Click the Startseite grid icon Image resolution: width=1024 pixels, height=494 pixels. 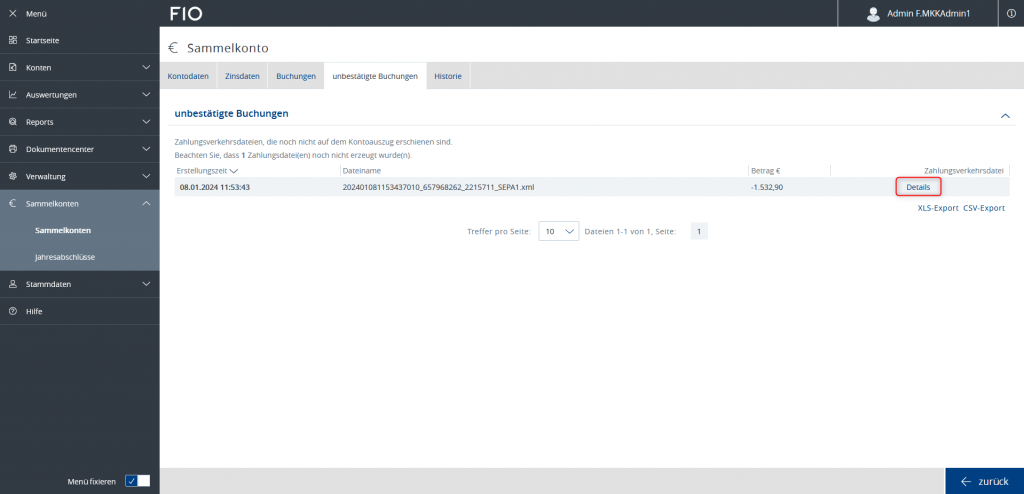[12, 40]
